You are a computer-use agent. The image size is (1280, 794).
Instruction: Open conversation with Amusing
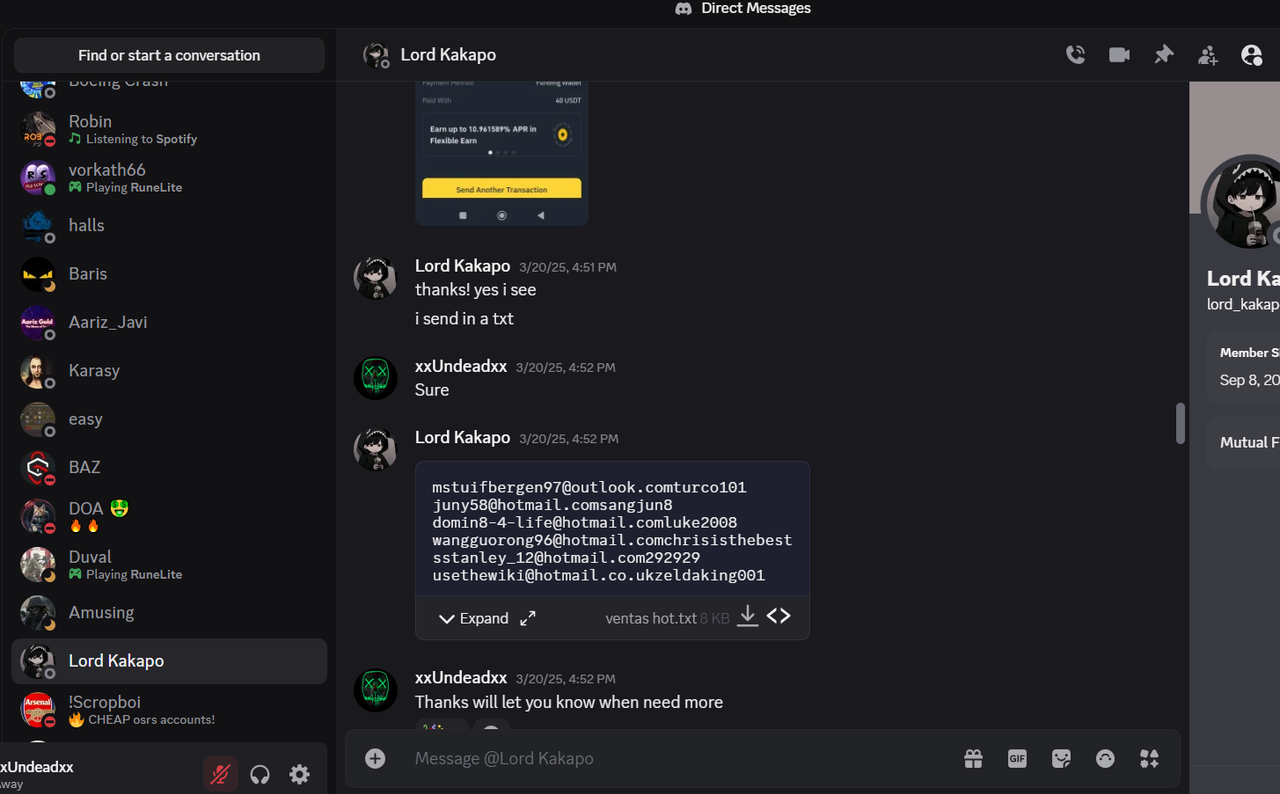169,612
